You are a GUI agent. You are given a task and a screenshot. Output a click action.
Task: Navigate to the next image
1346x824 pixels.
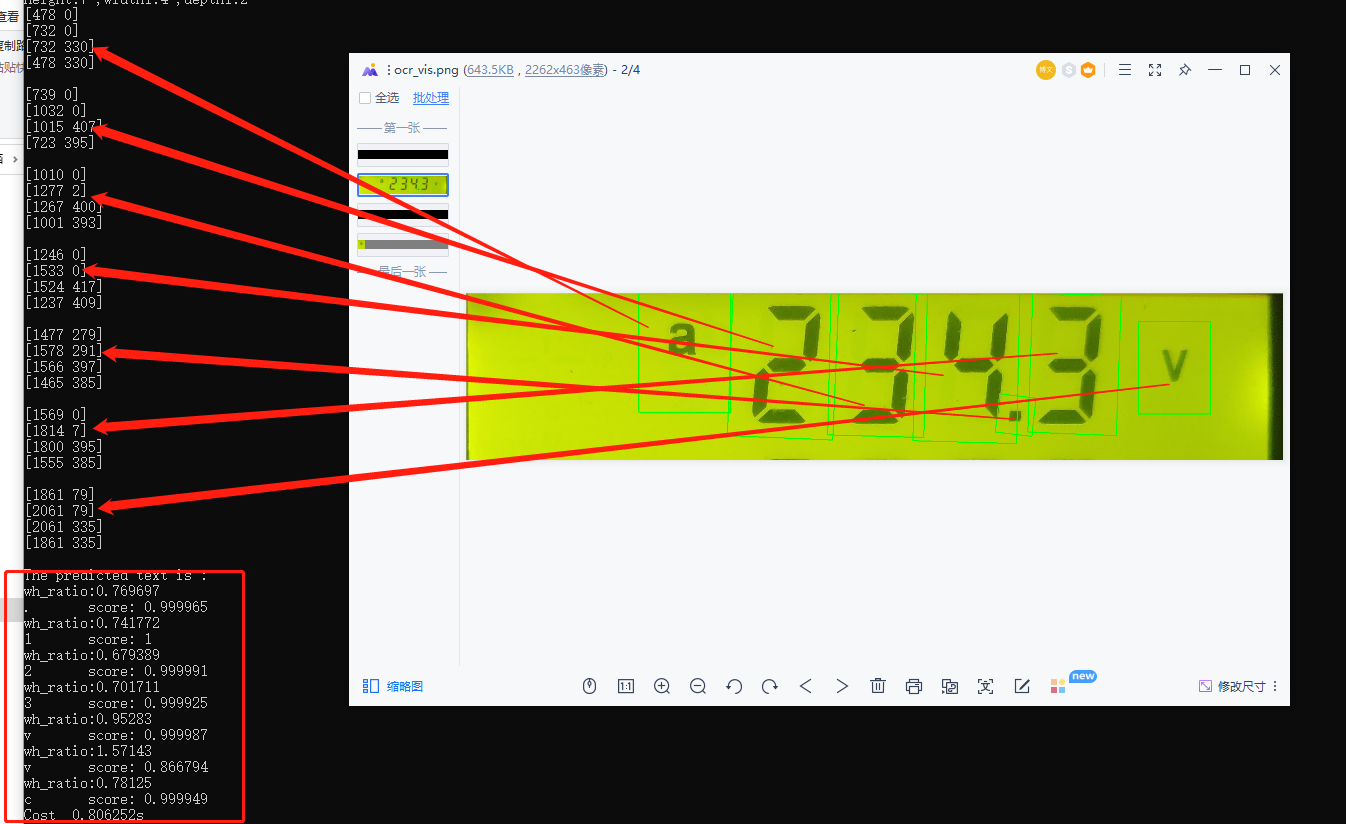(x=842, y=686)
